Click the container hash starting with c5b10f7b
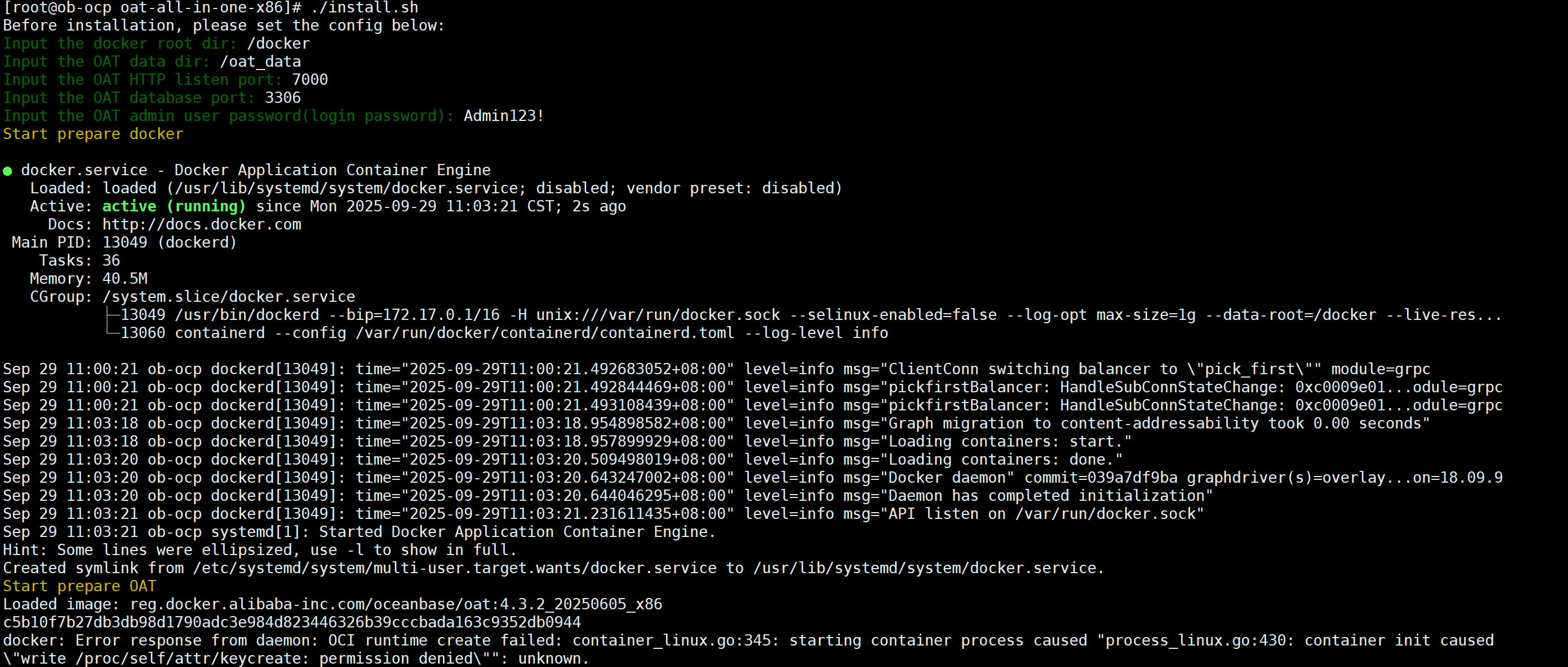This screenshot has height=667, width=1568. [291, 622]
